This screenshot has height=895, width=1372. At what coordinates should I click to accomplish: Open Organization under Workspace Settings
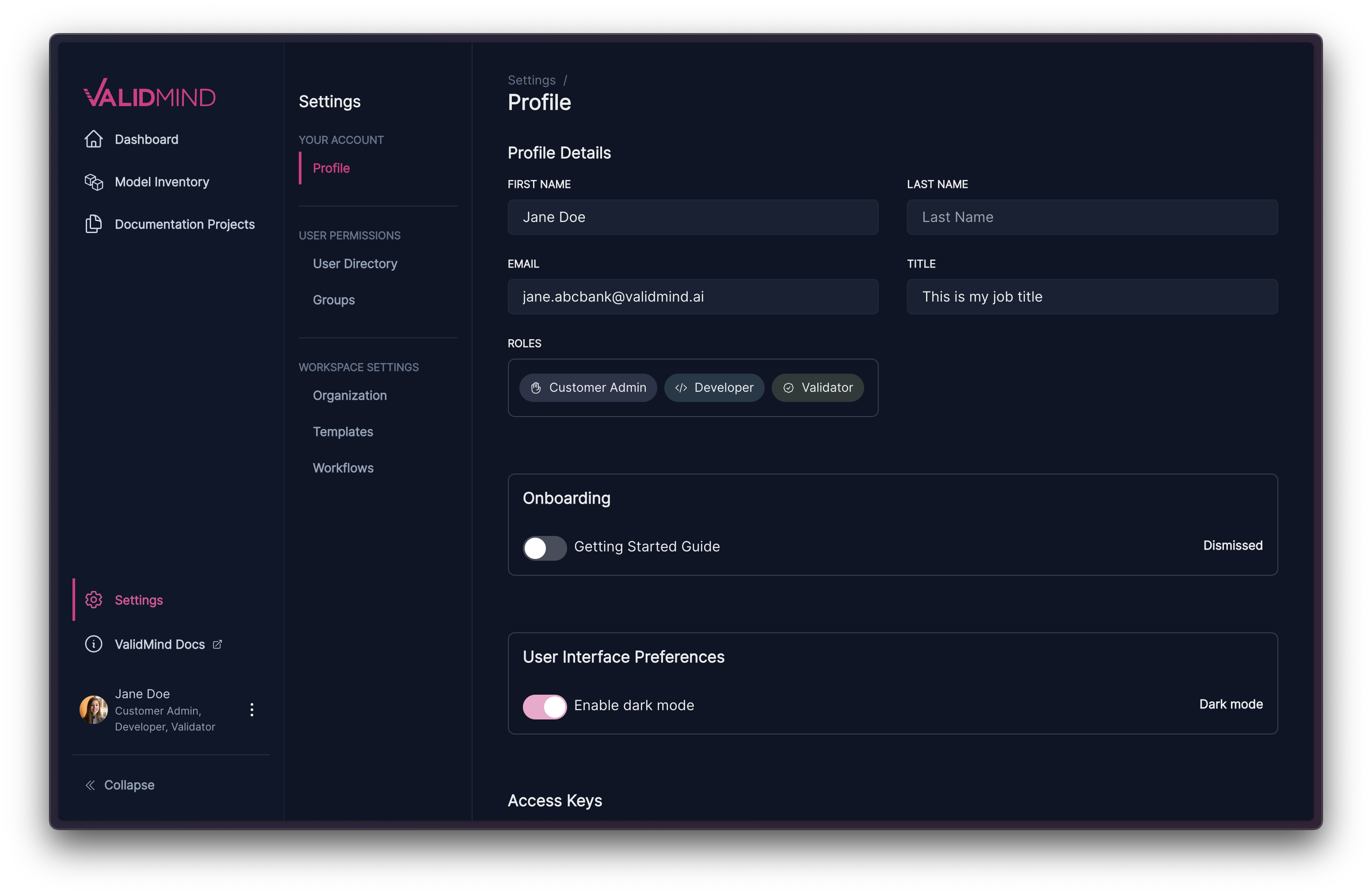(349, 396)
